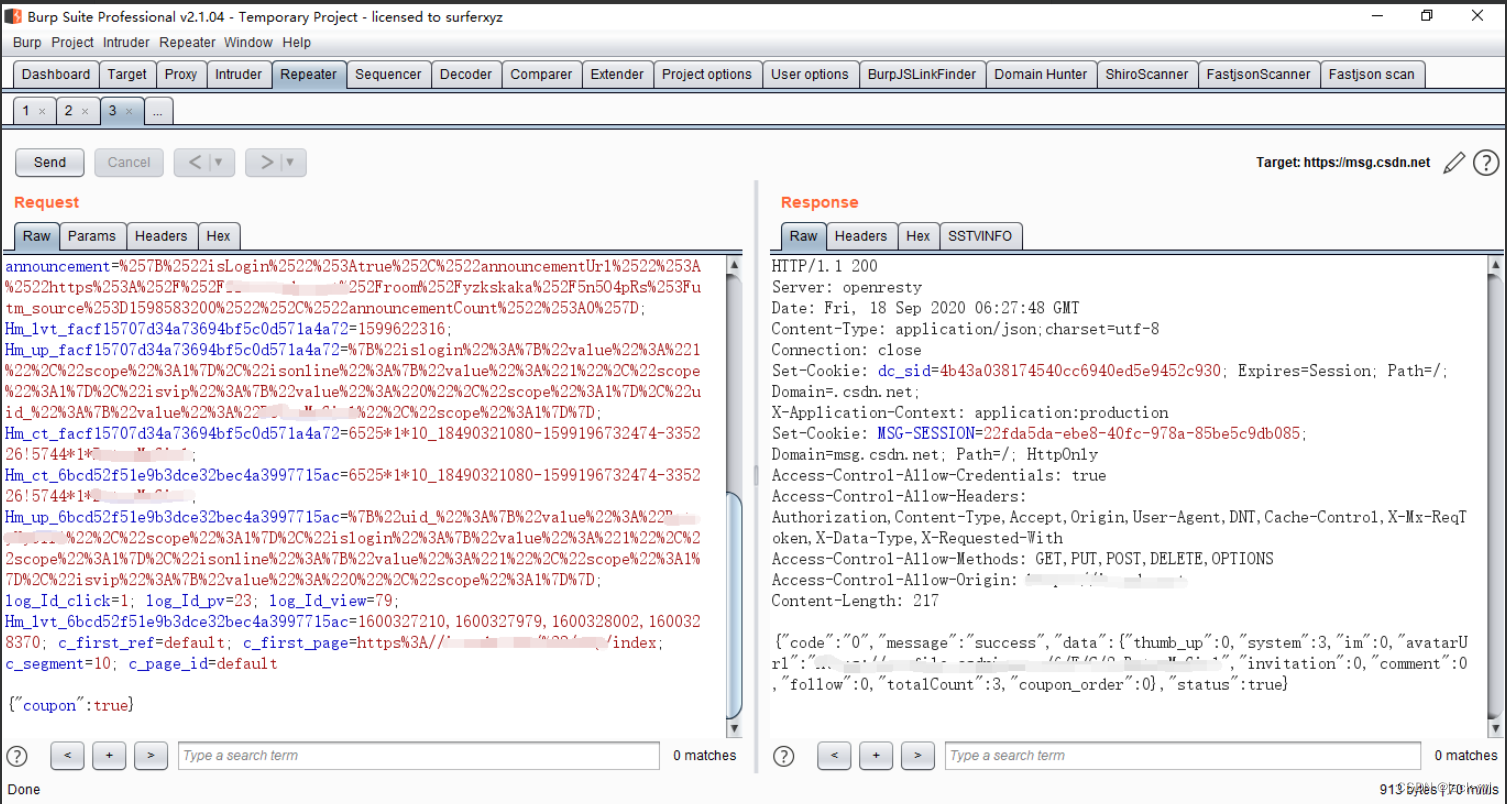Screen dimensions: 1507x804
Task: Click response pane scroll down arrow
Action: (x=1495, y=728)
